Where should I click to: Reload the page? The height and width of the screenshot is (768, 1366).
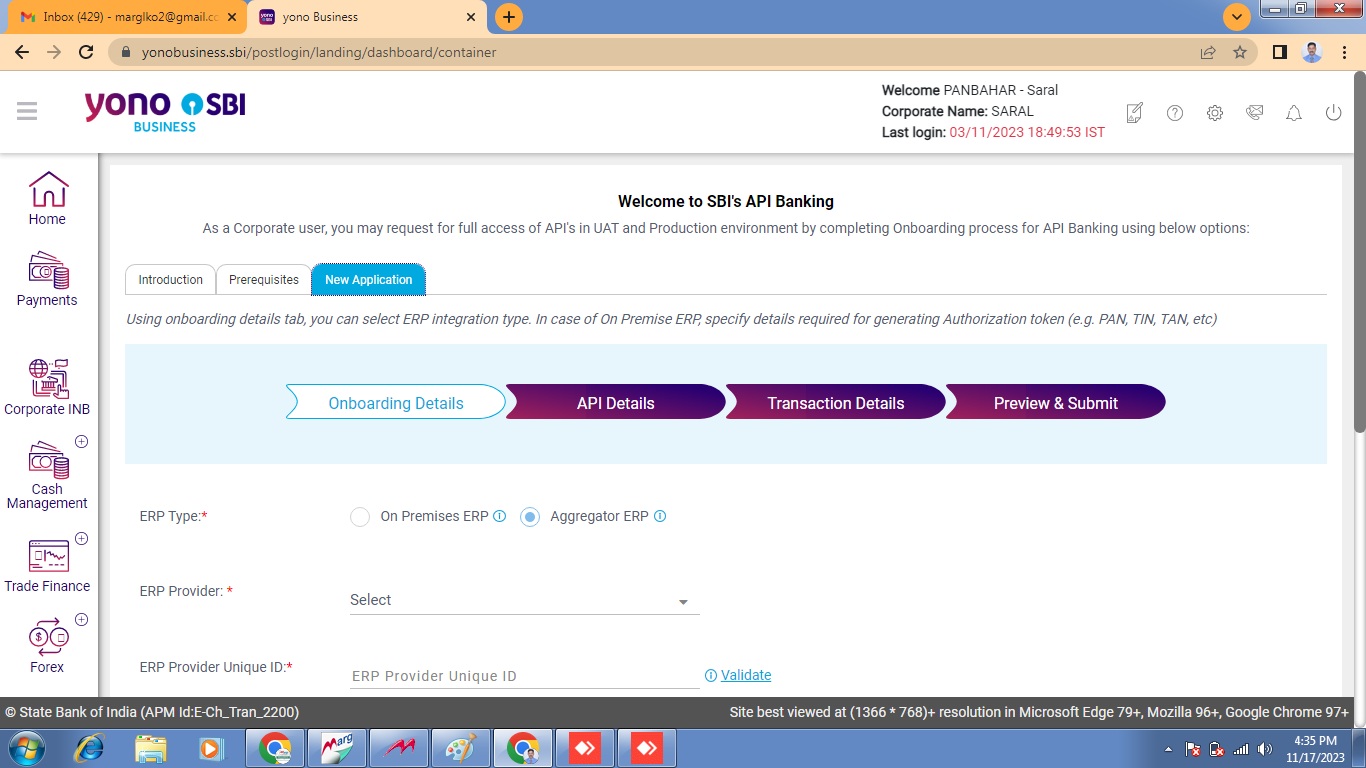click(86, 52)
